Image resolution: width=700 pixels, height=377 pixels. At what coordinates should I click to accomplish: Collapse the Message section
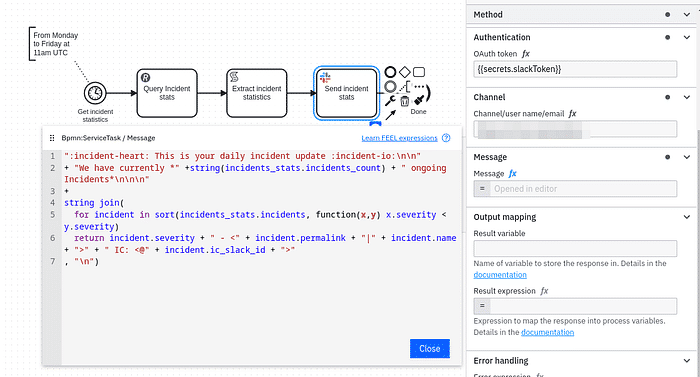pos(687,157)
